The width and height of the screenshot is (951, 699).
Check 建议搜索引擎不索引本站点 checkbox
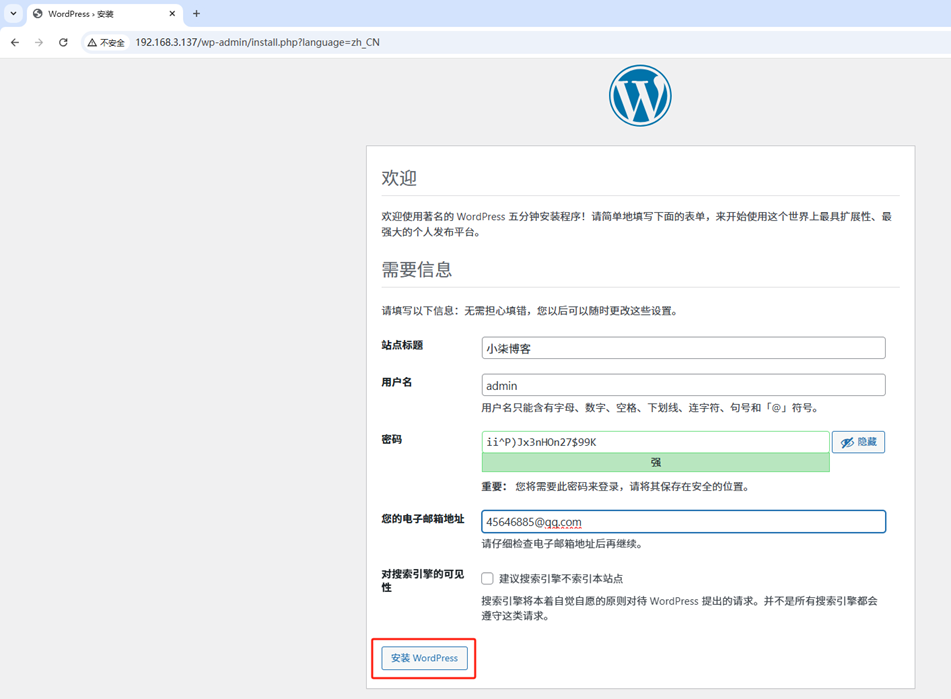click(488, 578)
